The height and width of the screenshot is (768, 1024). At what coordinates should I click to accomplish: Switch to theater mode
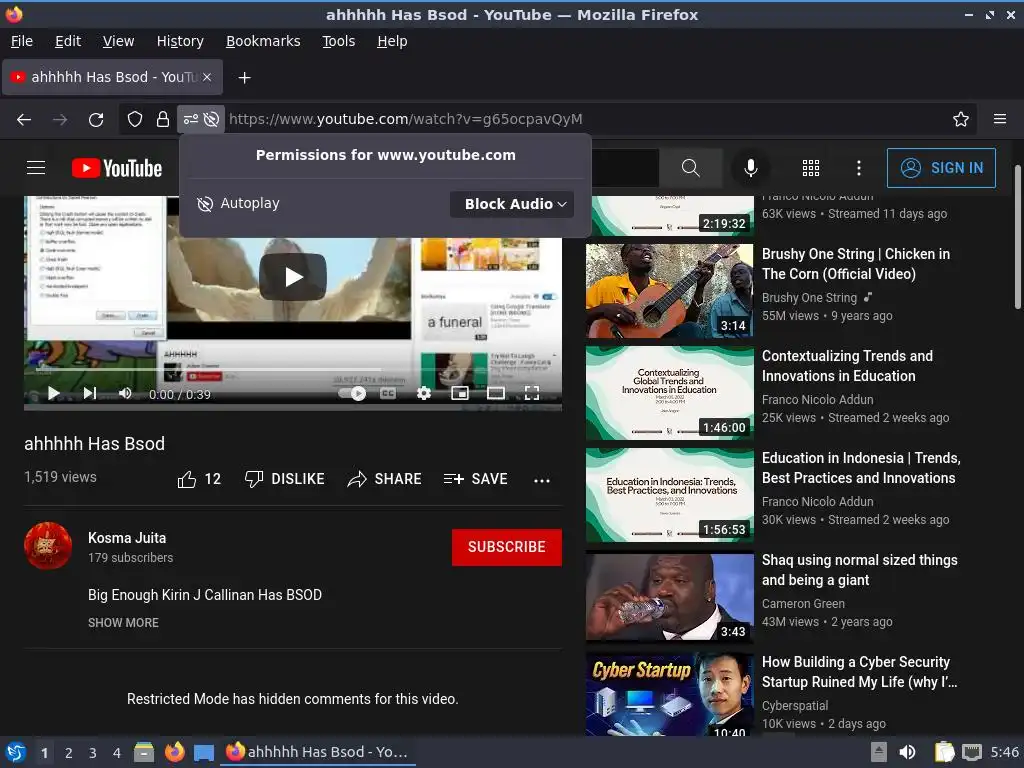click(x=496, y=393)
